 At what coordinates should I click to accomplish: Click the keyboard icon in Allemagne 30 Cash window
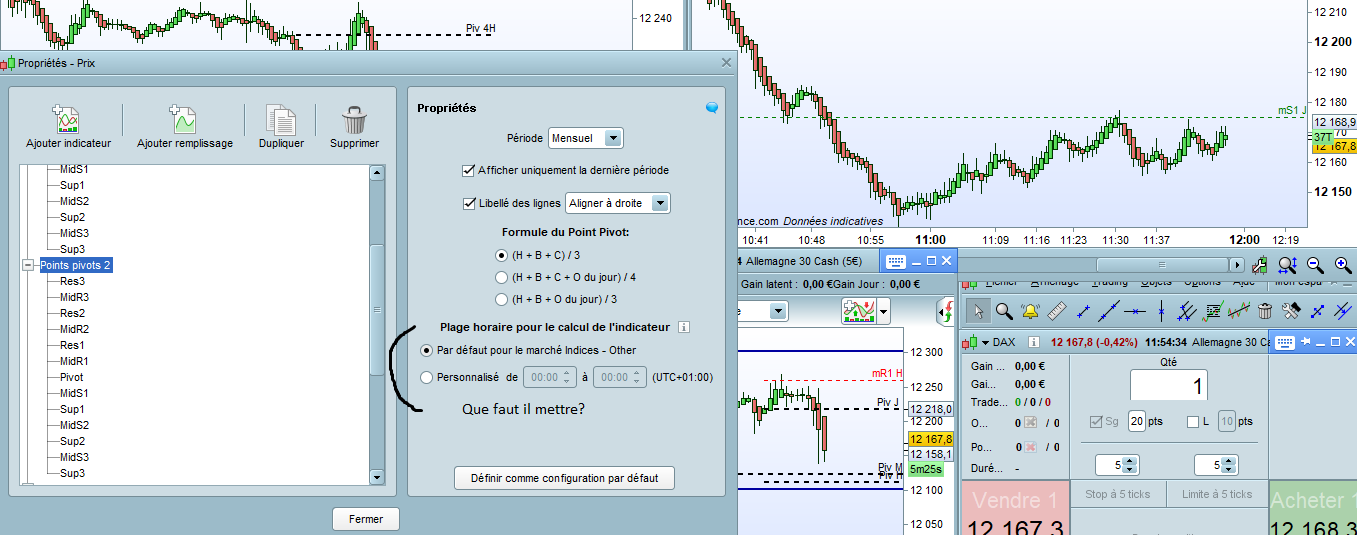[895, 261]
